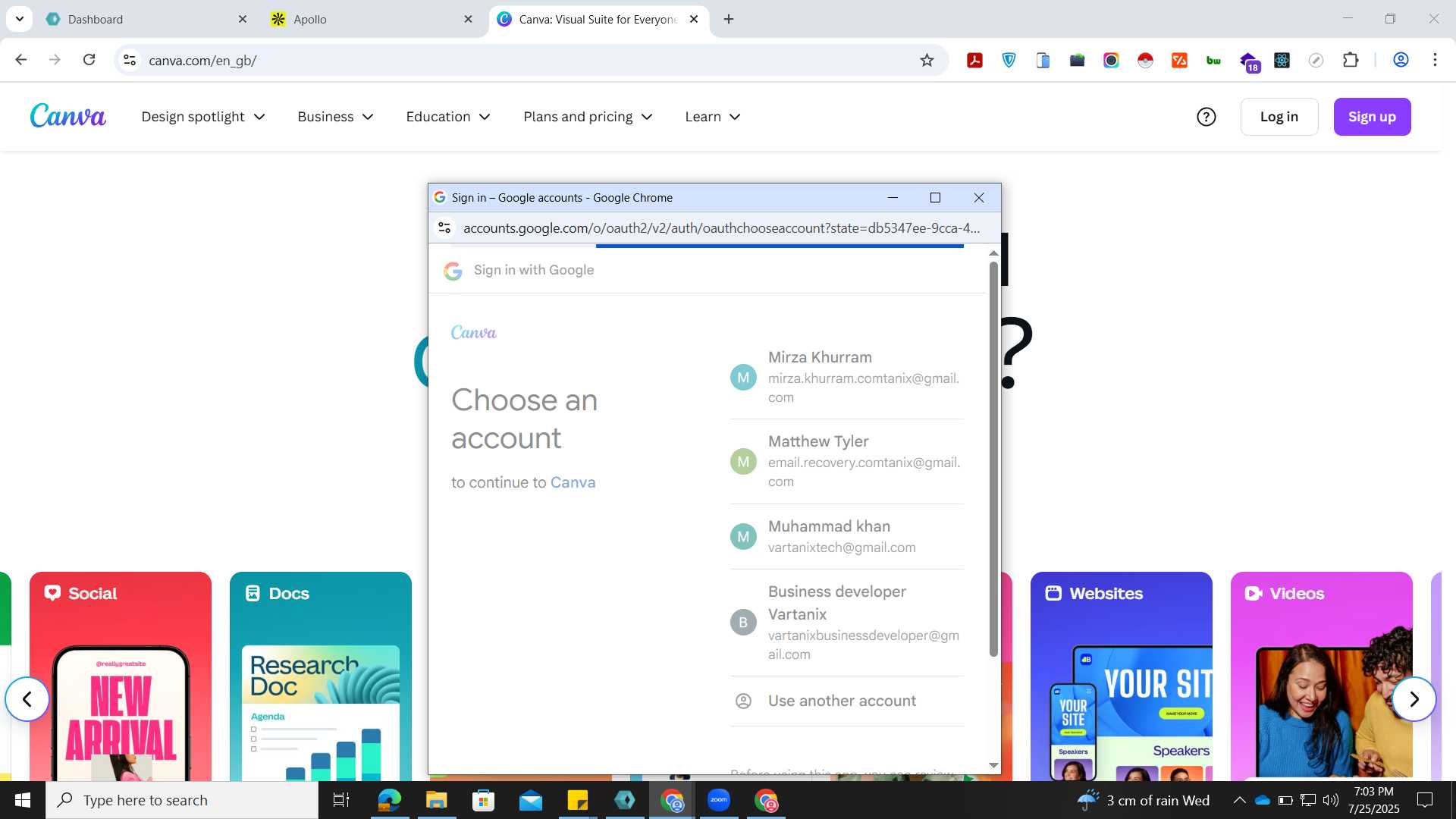Expand Education menu
The height and width of the screenshot is (819, 1456).
point(448,117)
